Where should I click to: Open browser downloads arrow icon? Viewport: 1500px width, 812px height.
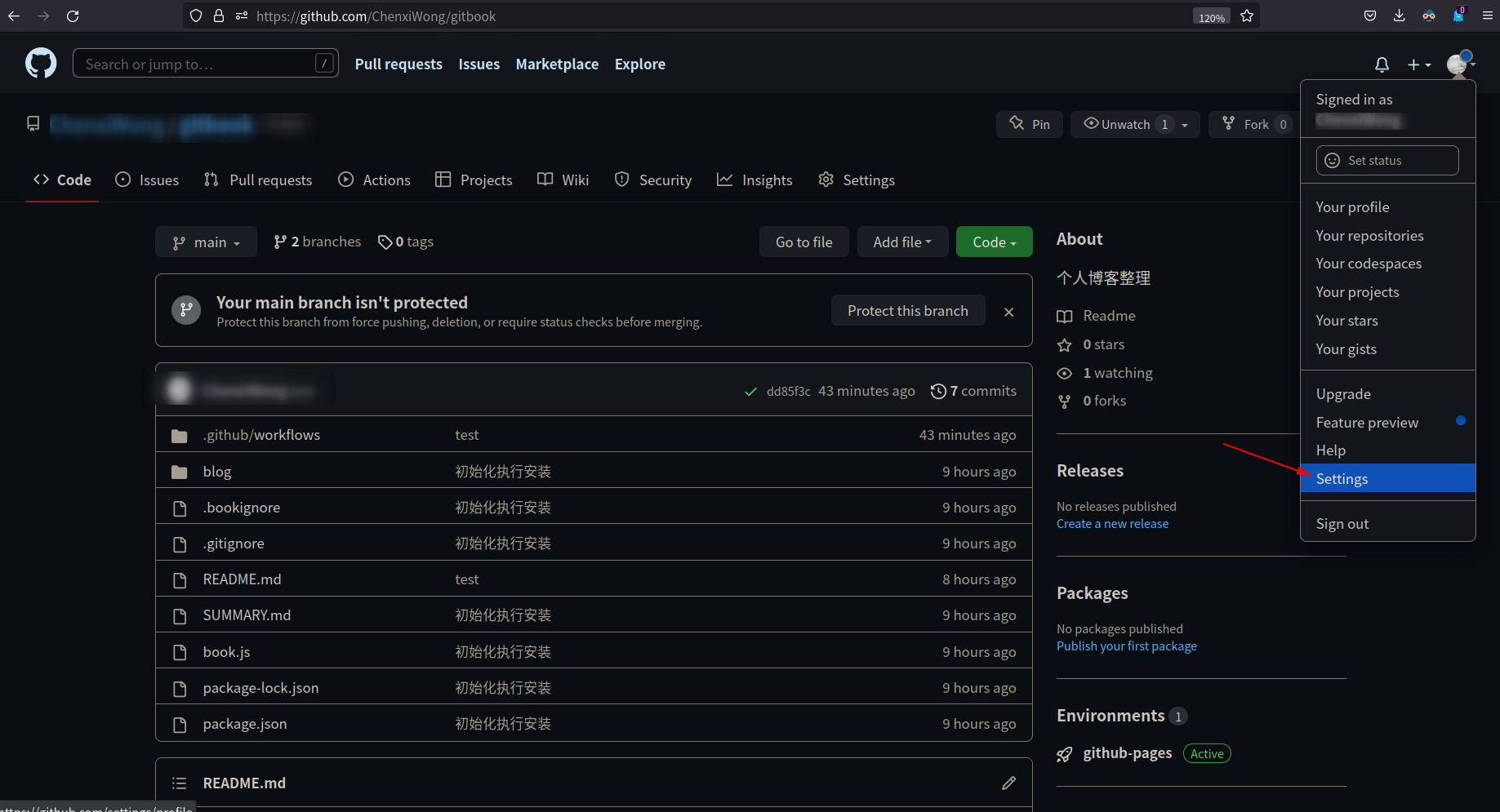click(x=1399, y=16)
